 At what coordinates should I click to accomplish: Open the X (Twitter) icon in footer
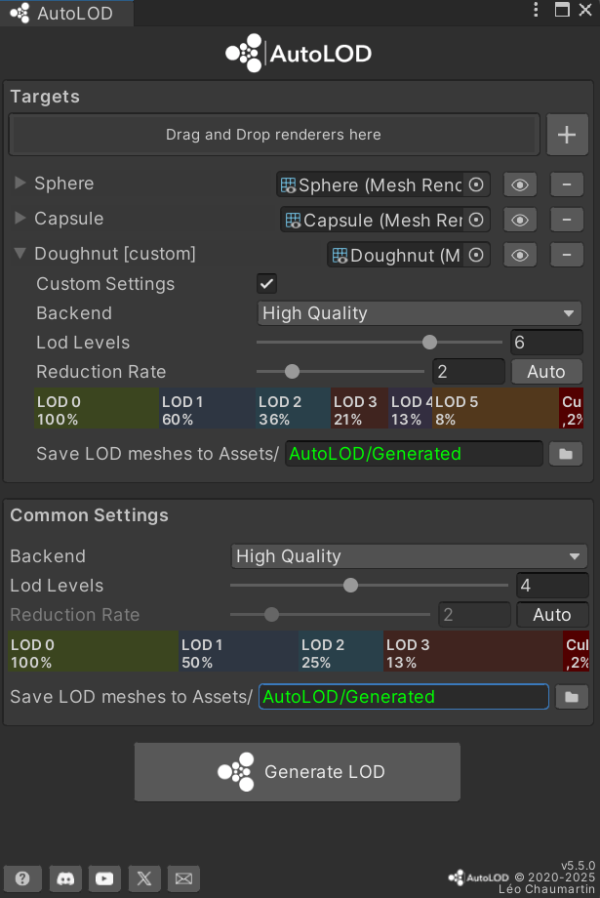(144, 878)
